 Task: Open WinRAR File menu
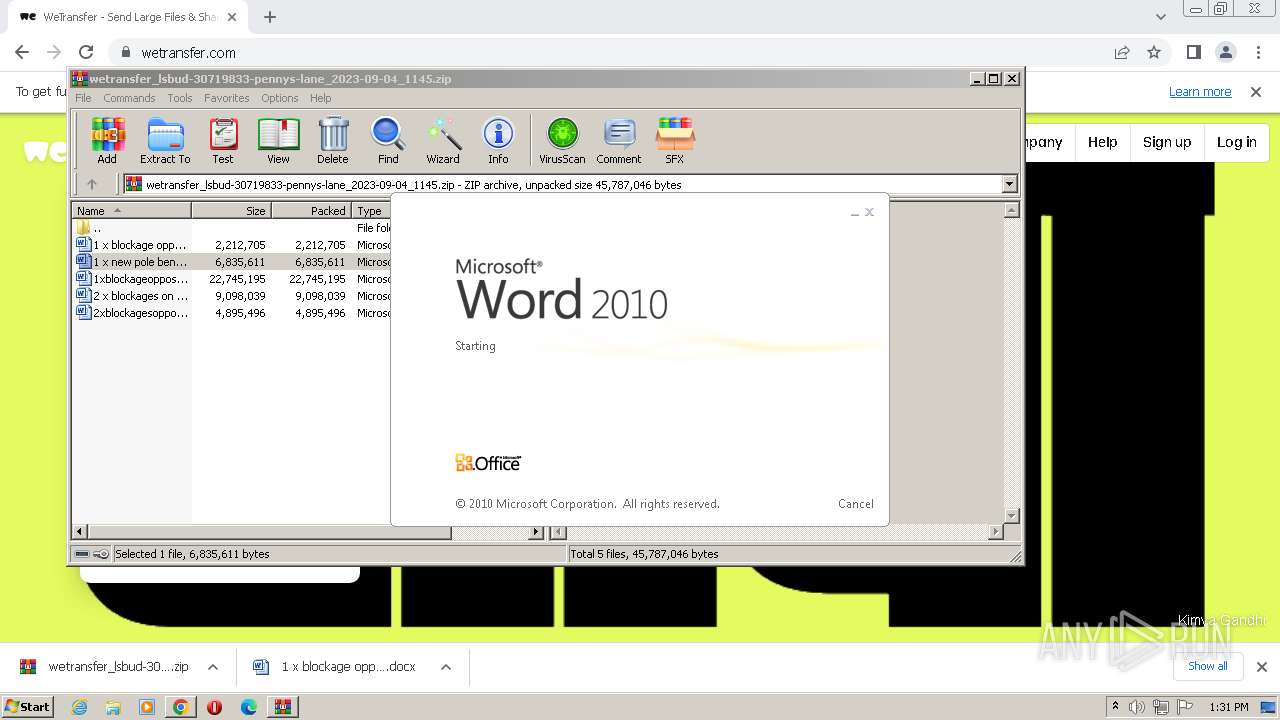83,98
